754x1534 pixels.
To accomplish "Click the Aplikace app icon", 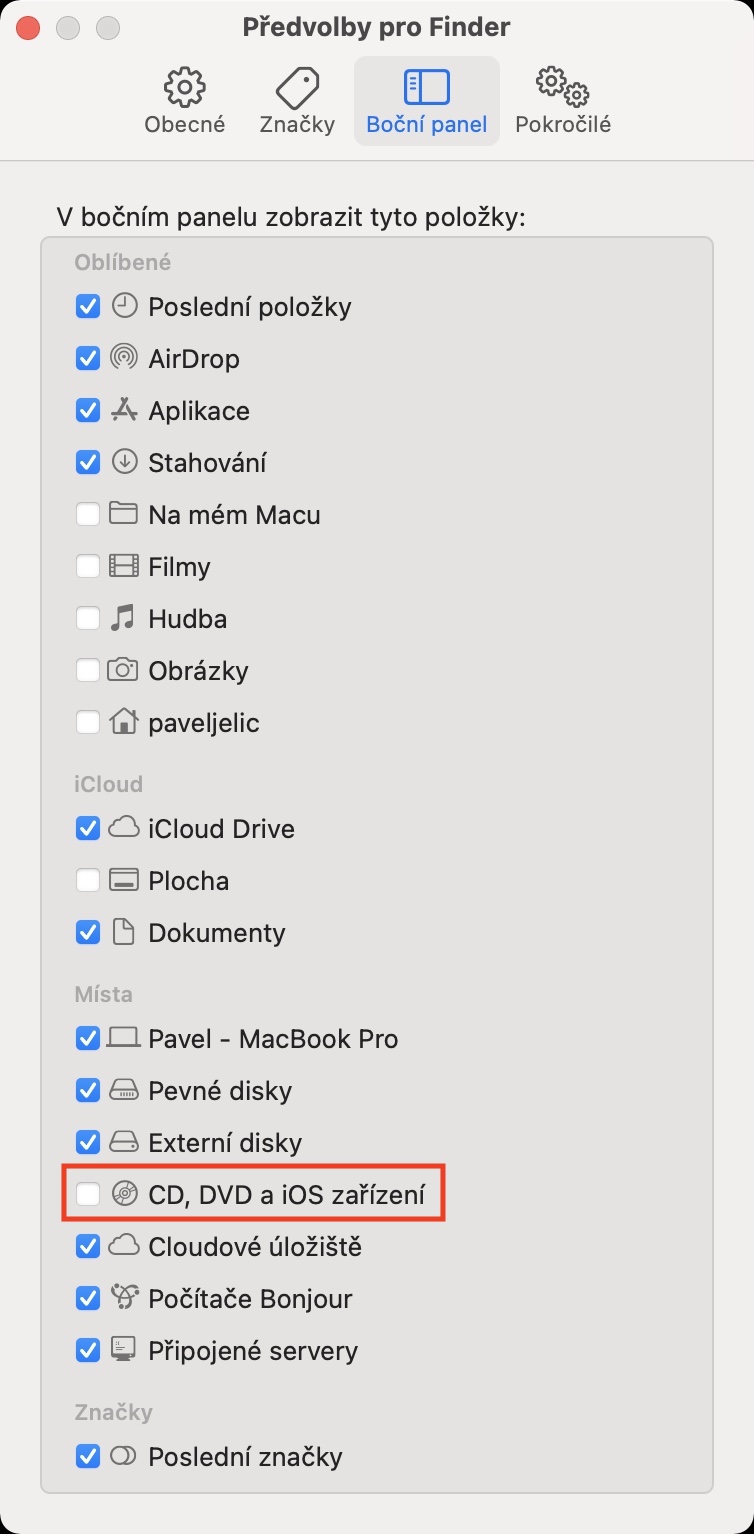I will pos(123,410).
